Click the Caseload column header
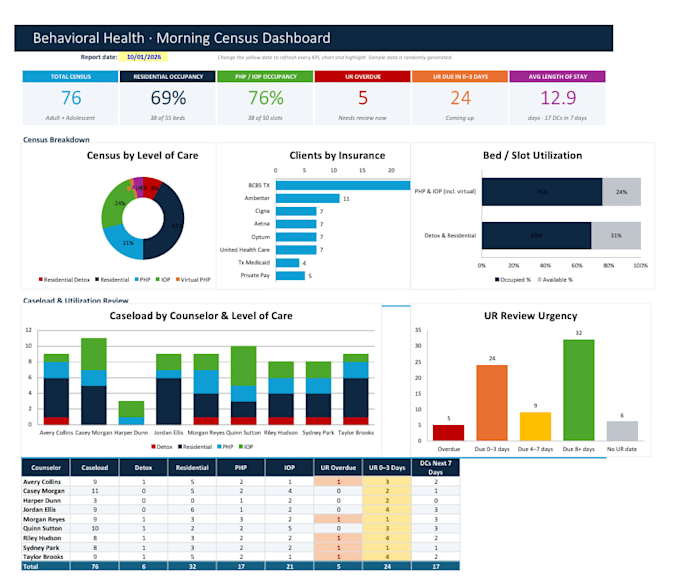This screenshot has height=583, width=680. [x=95, y=468]
